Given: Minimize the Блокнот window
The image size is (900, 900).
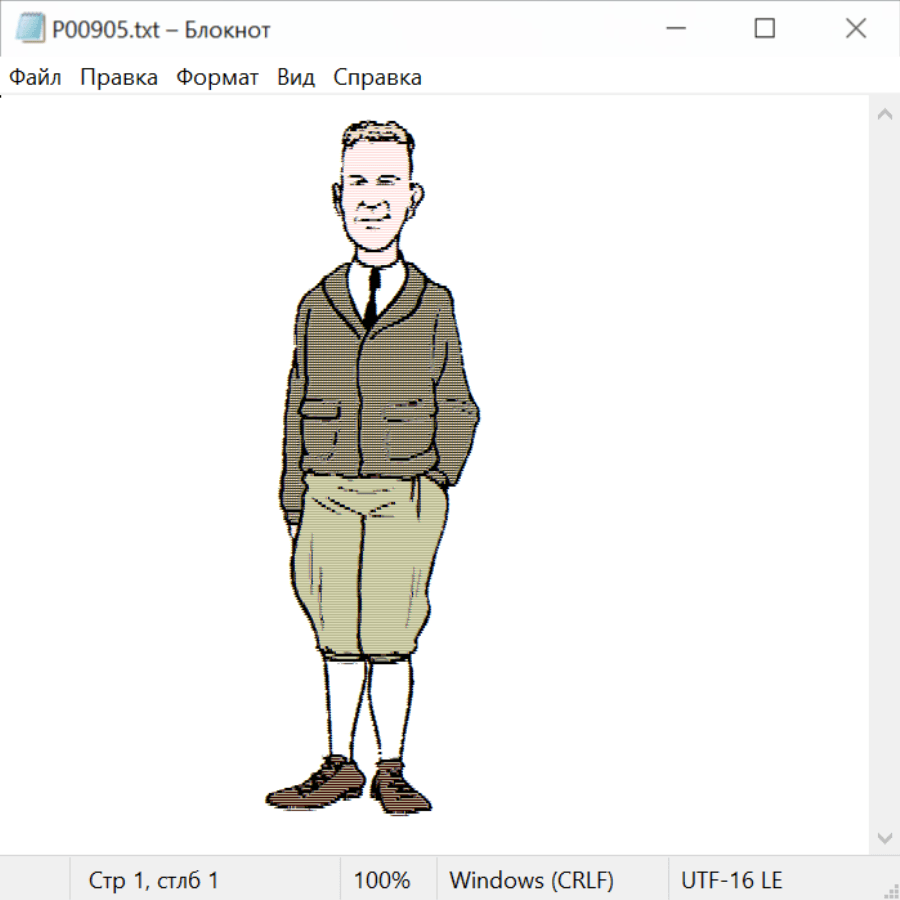Looking at the screenshot, I should coord(673,29).
